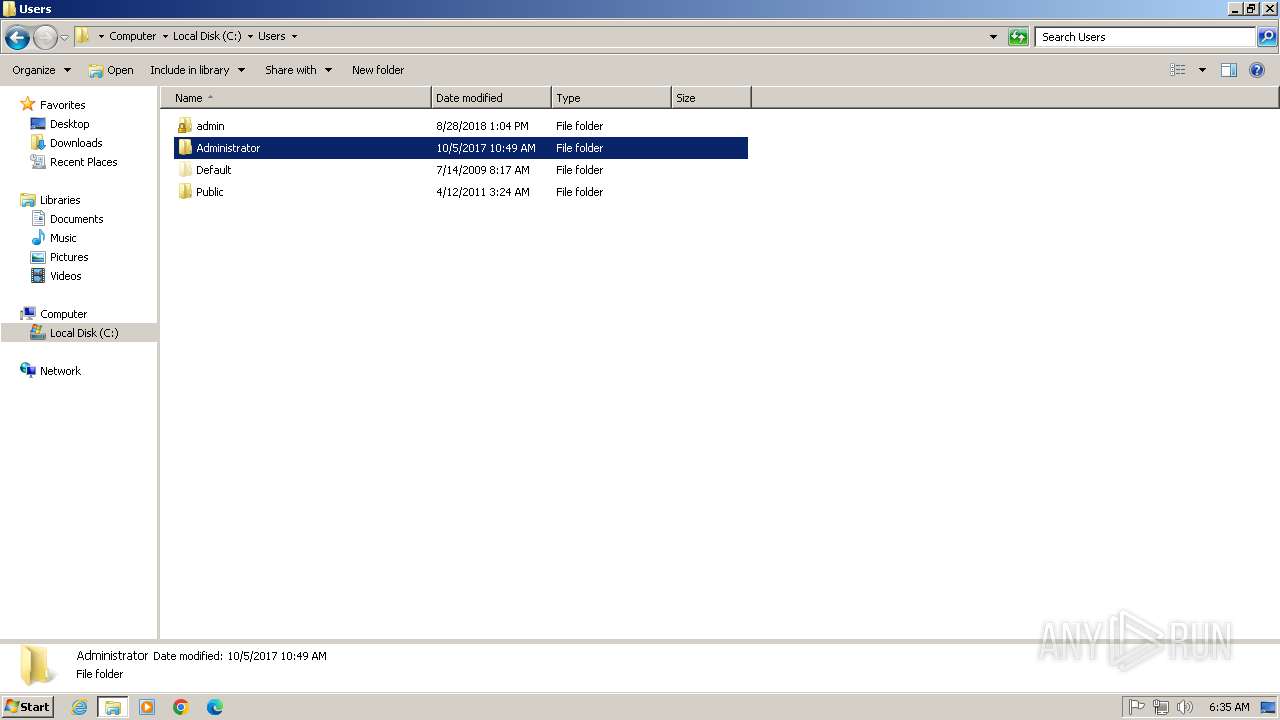Open network tray icon

pos(1160,707)
